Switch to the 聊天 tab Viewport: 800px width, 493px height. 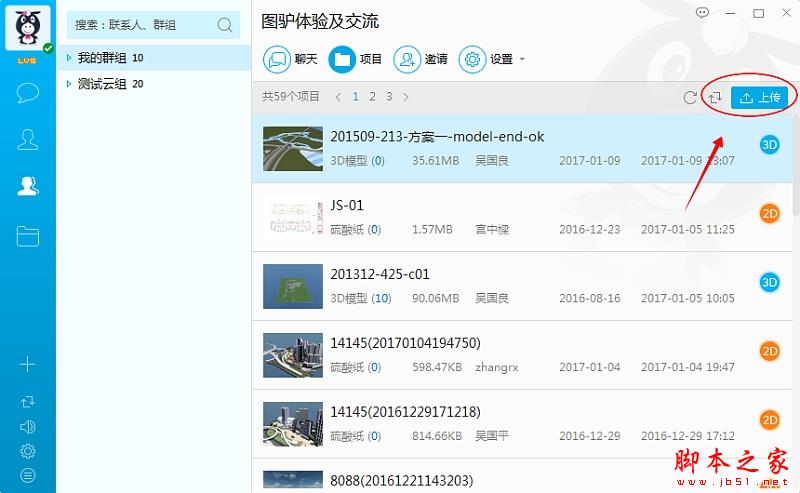pyautogui.click(x=290, y=59)
